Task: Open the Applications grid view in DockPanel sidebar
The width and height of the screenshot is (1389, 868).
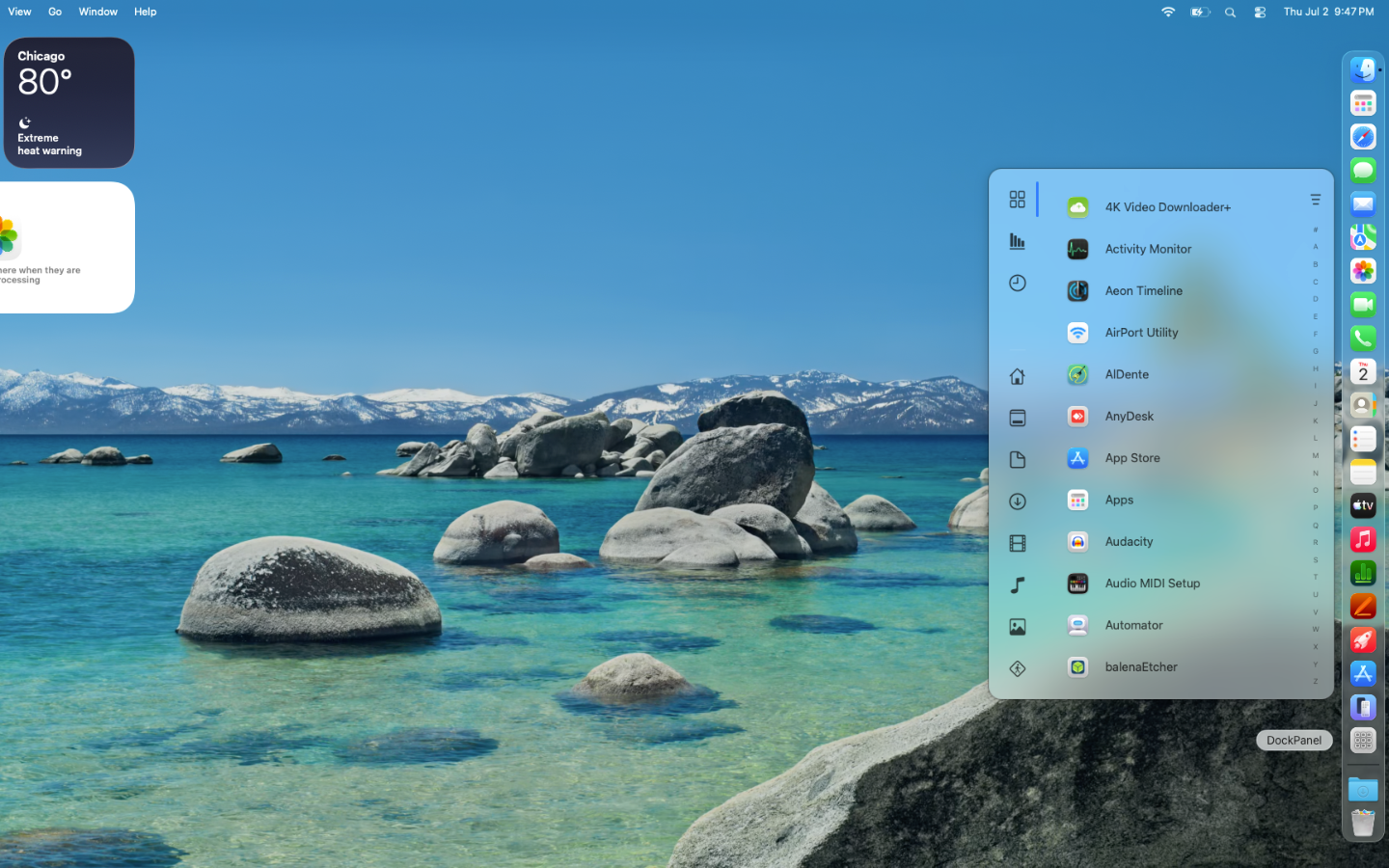Action: coord(1017,200)
